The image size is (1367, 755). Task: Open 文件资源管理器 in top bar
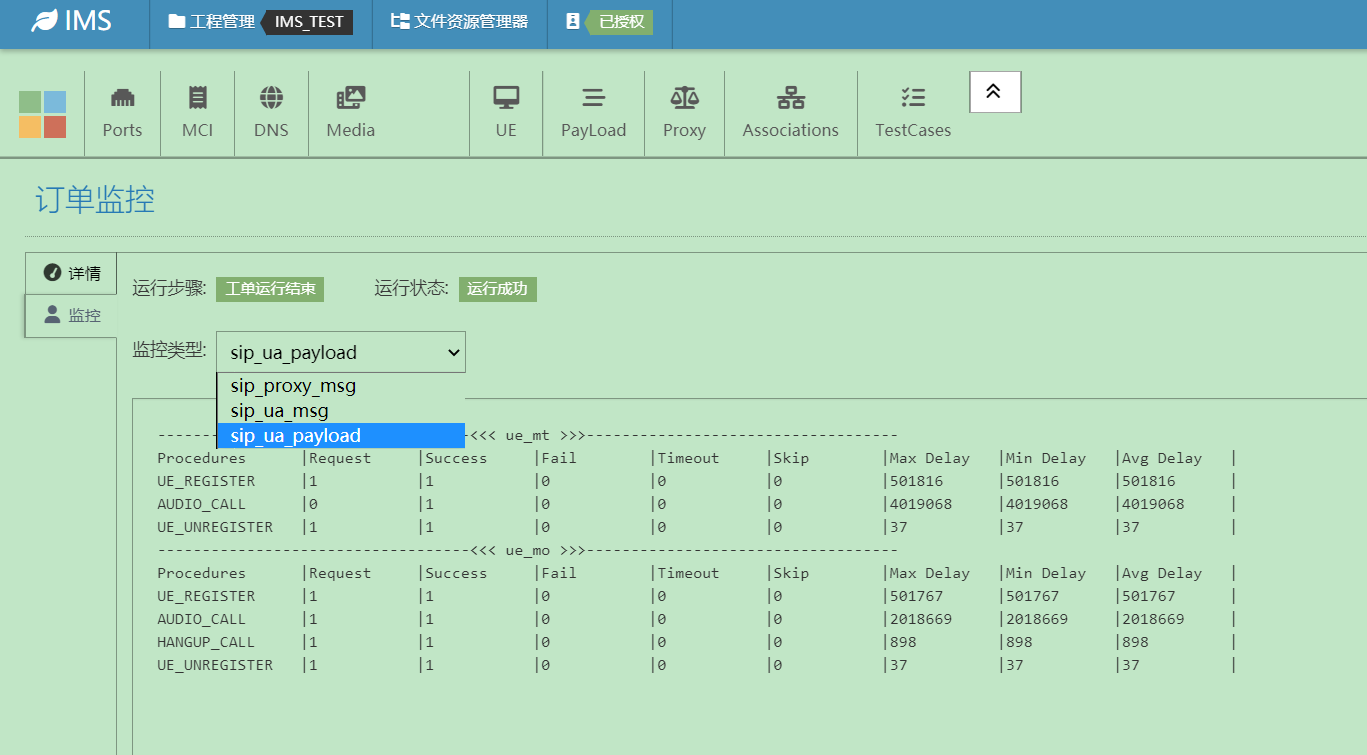[460, 22]
